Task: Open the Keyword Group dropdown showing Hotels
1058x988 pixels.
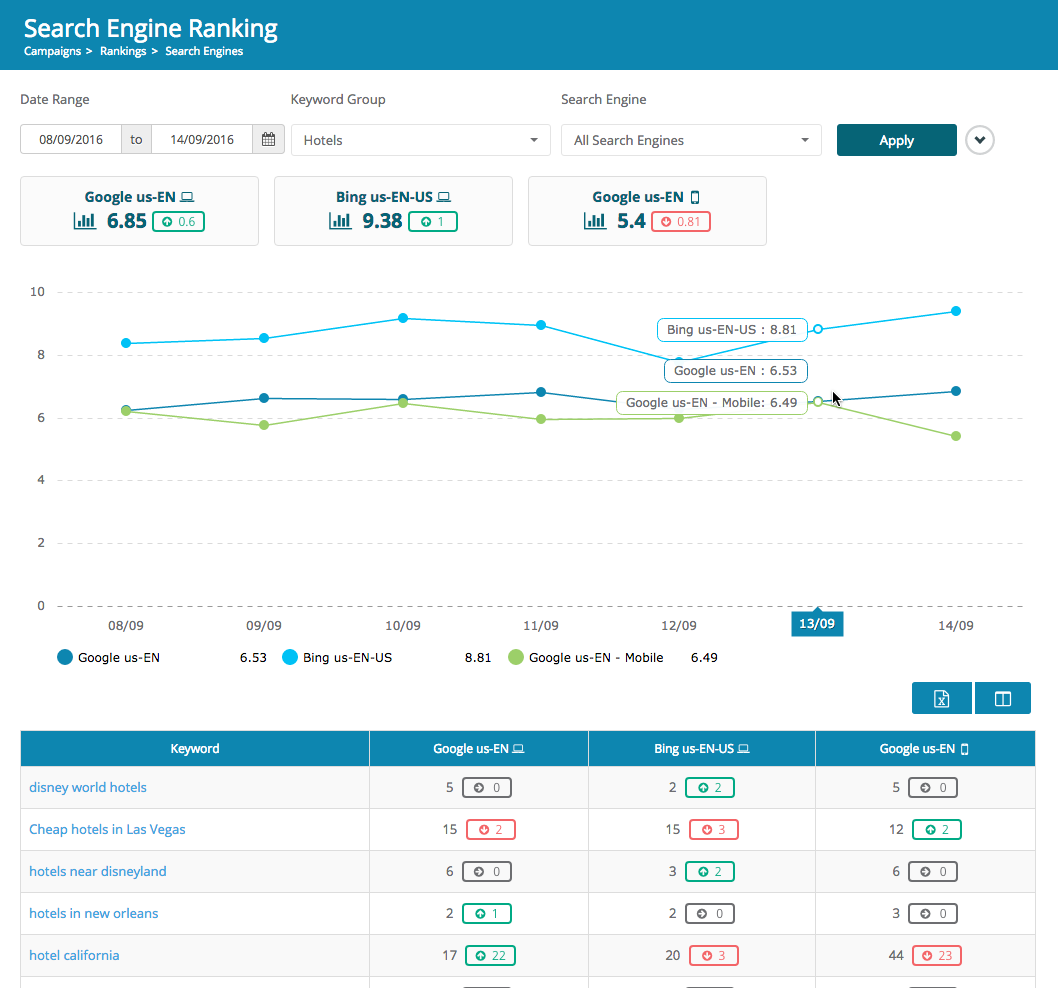Action: click(x=420, y=140)
